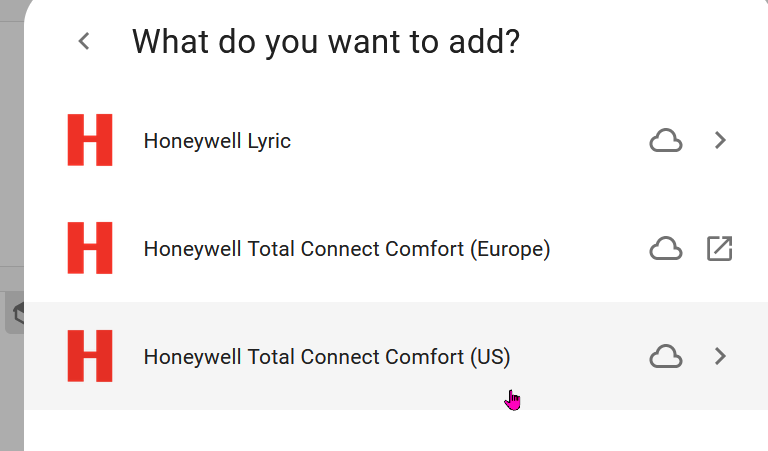Select the Honeywell Lyric label
768x451 pixels.
(x=217, y=141)
